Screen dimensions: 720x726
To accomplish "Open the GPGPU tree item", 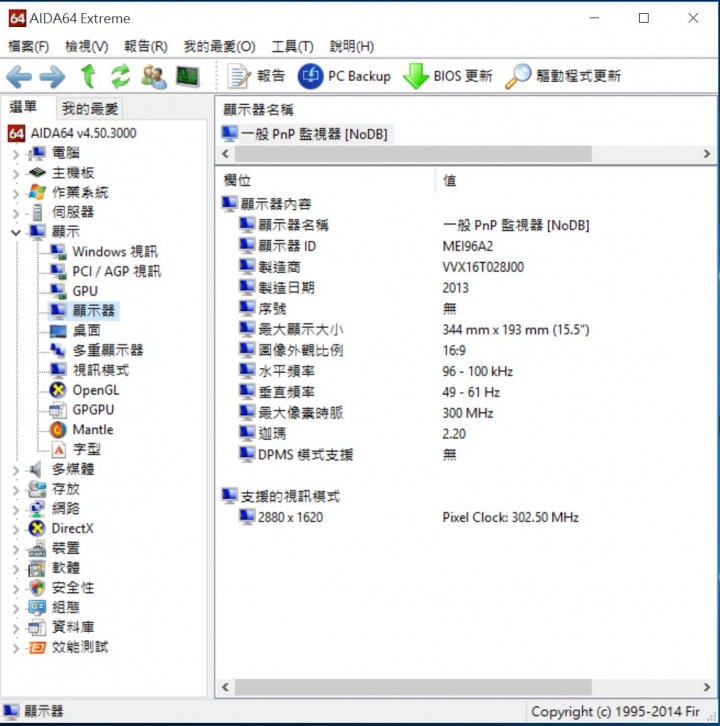I will point(81,410).
